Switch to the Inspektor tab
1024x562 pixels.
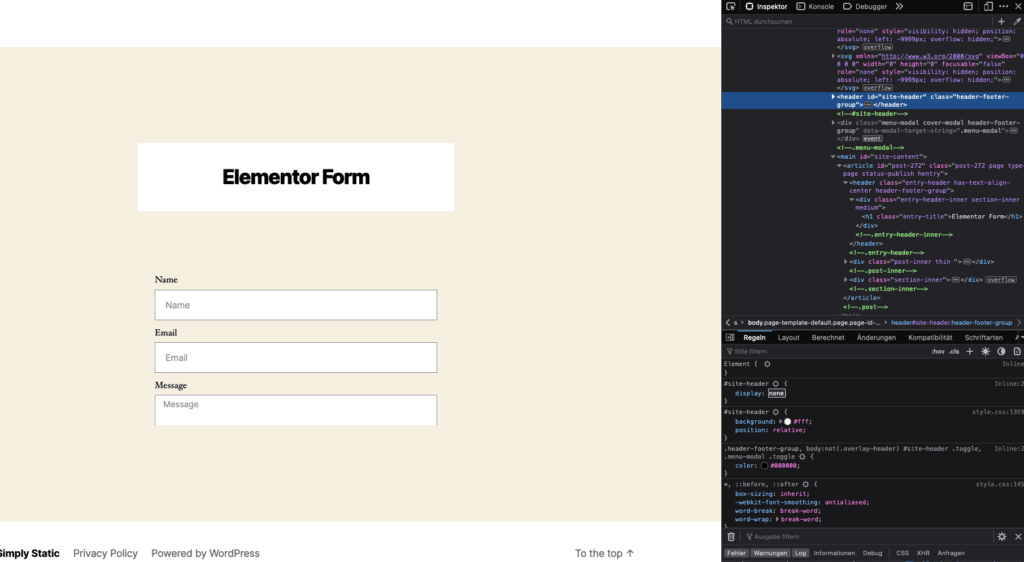pos(767,7)
